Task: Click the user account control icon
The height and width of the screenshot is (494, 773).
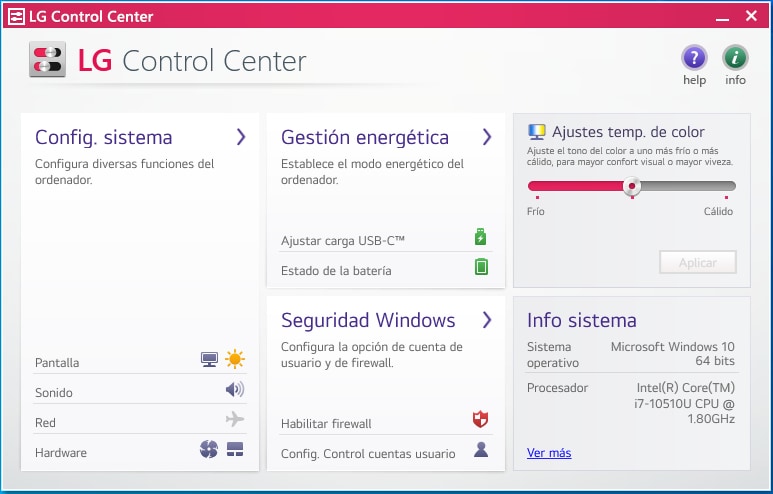Action: click(481, 450)
